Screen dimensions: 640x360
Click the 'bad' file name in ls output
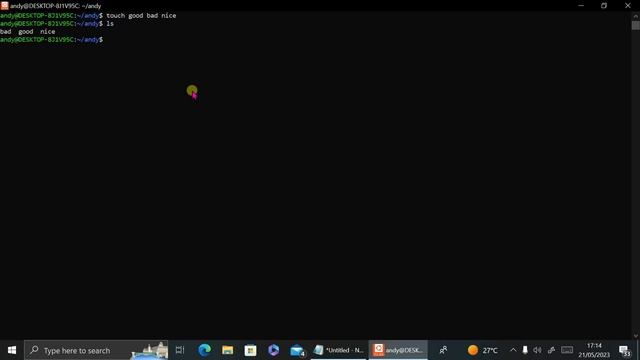5,31
